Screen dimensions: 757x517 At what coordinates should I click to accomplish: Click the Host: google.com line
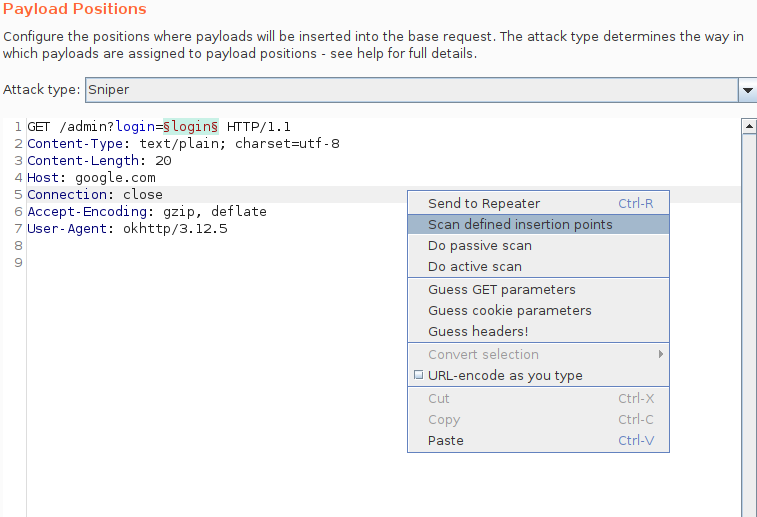[91, 178]
